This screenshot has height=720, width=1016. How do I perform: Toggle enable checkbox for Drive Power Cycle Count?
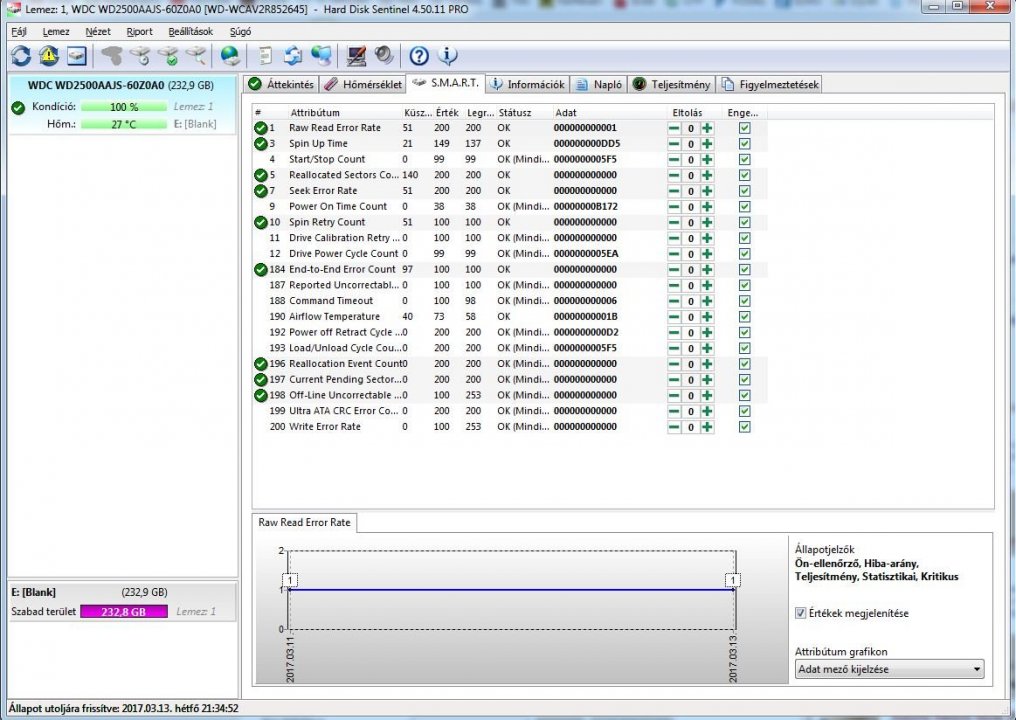pyautogui.click(x=745, y=254)
